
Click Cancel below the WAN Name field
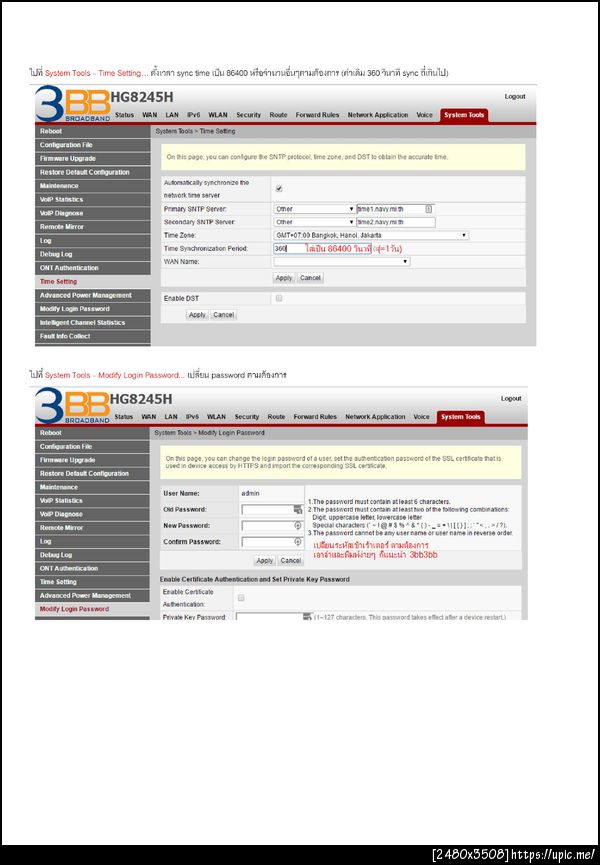310,278
